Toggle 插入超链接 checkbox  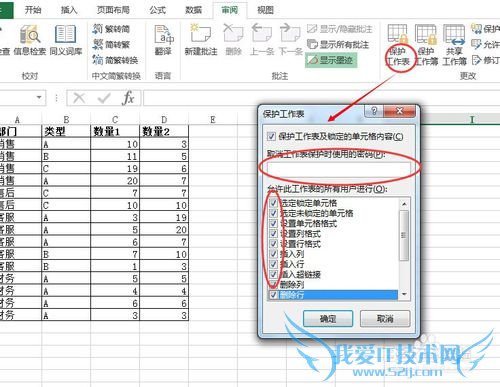(x=273, y=274)
